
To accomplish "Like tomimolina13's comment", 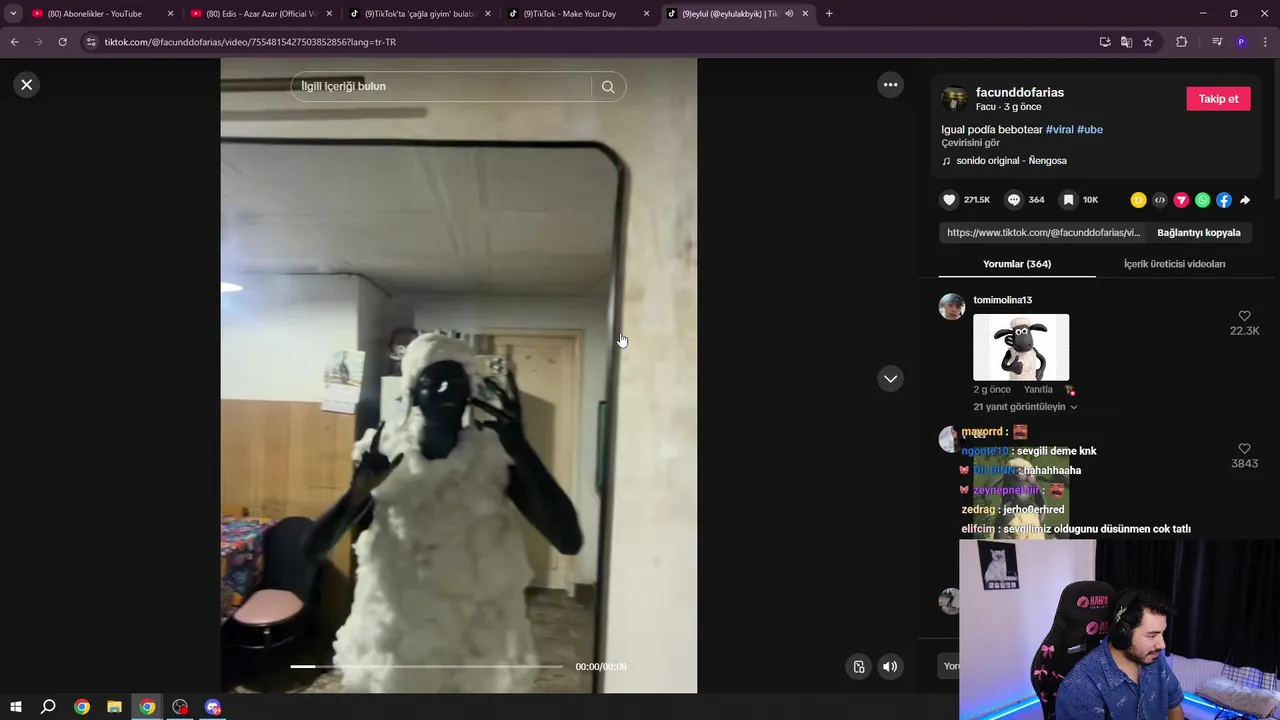I will (x=1244, y=316).
